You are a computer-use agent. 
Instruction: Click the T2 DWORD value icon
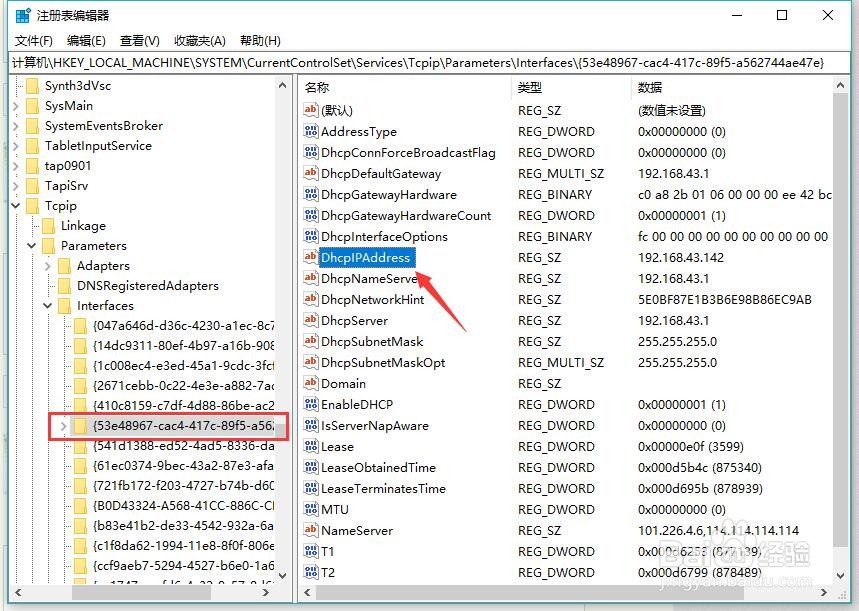point(311,572)
